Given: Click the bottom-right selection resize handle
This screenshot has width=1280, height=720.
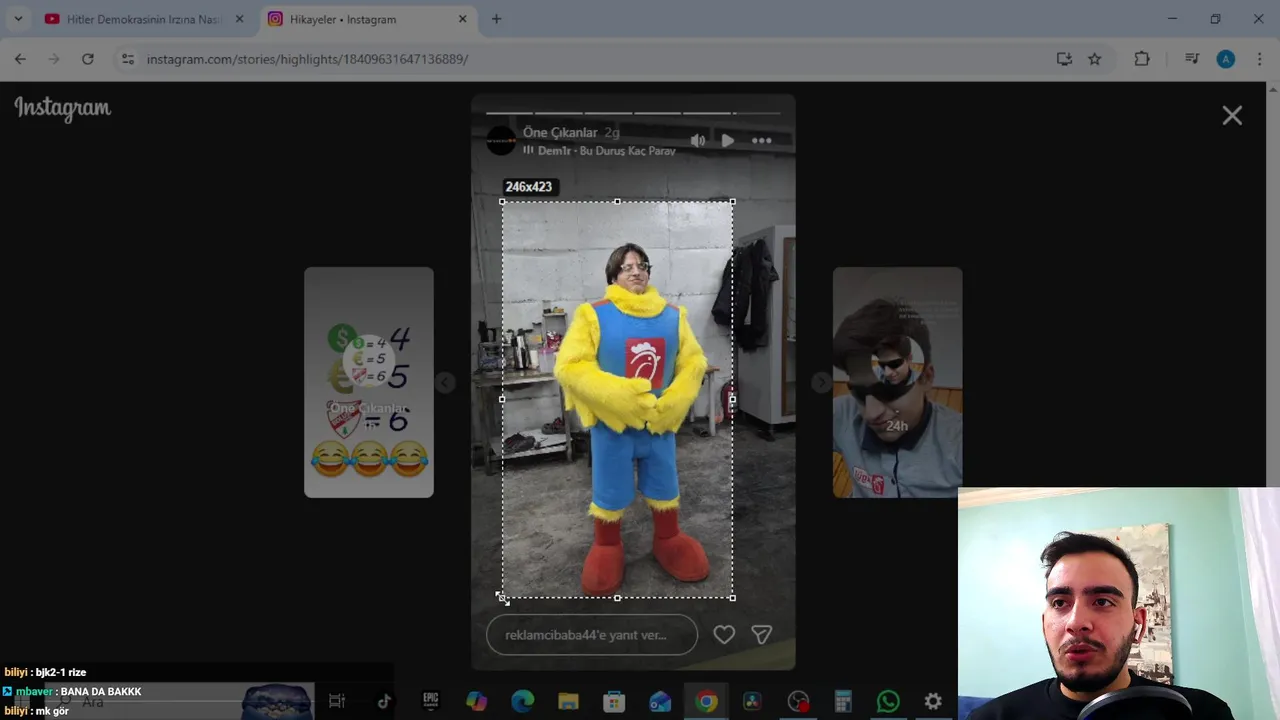Looking at the screenshot, I should [733, 598].
